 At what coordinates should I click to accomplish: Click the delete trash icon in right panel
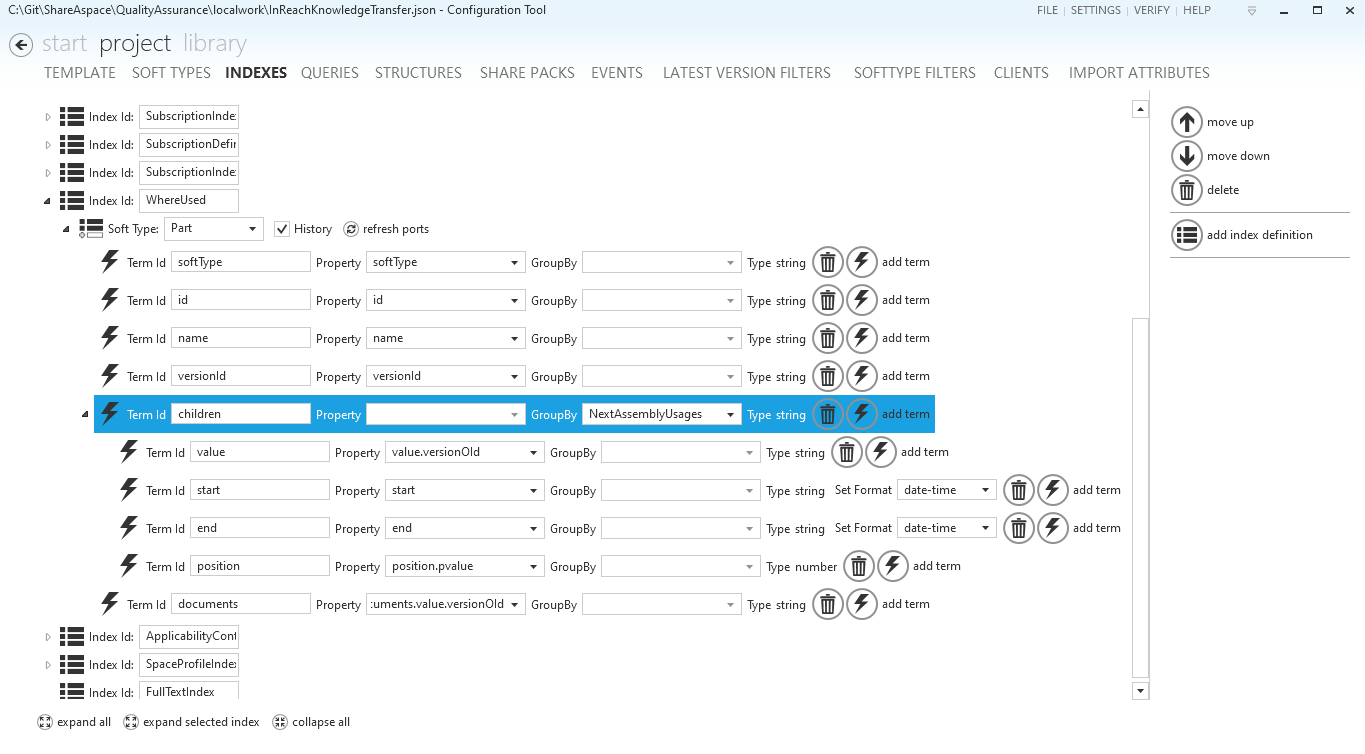point(1186,190)
